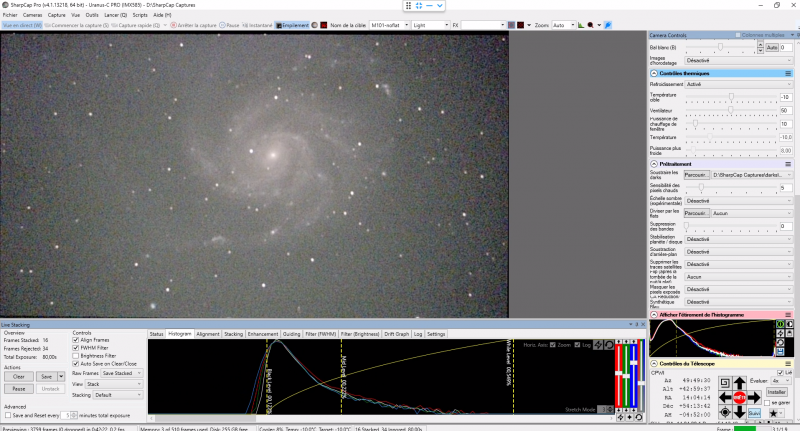Click the red stop mount button
The height and width of the screenshot is (431, 800).
[739, 397]
